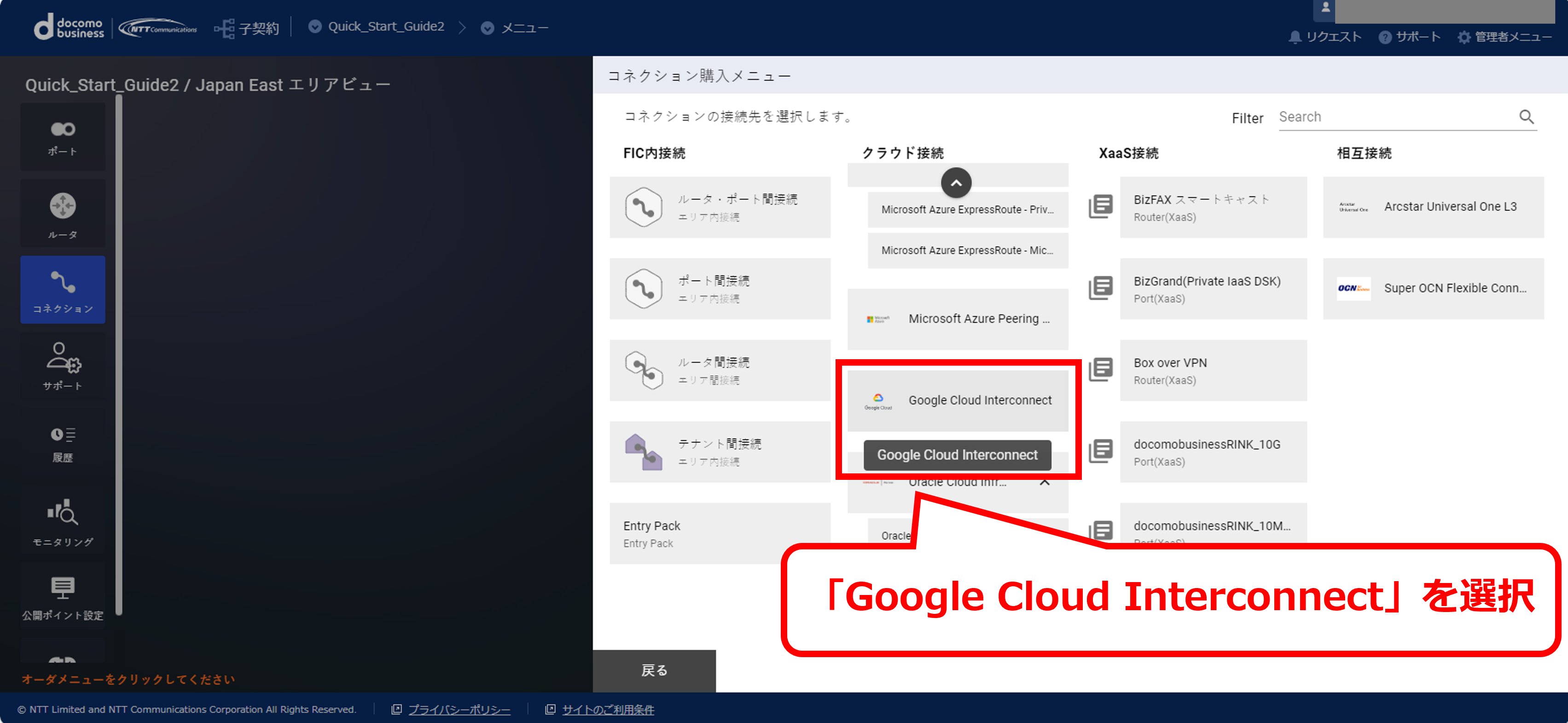Select ルータ間接続 connection
Viewport: 1568px width, 723px height.
pyautogui.click(x=720, y=371)
